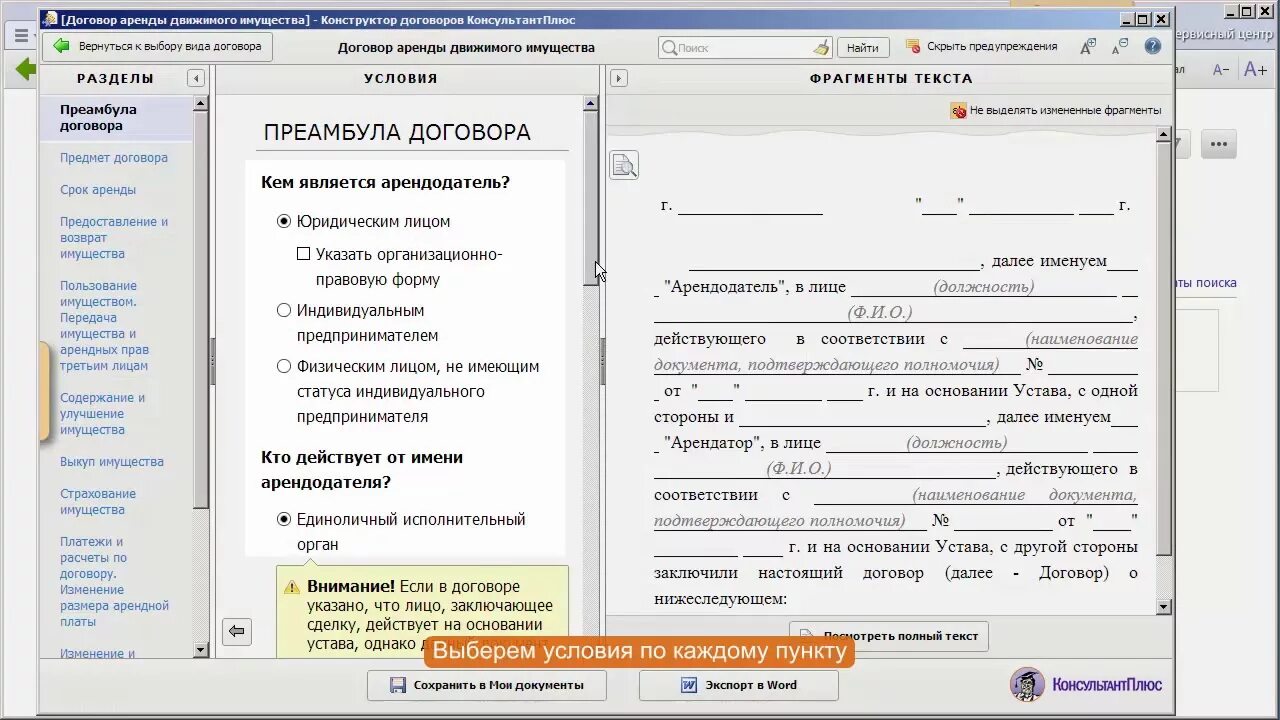Click the left arrow back button in conditions
The image size is (1280, 720).
point(237,631)
